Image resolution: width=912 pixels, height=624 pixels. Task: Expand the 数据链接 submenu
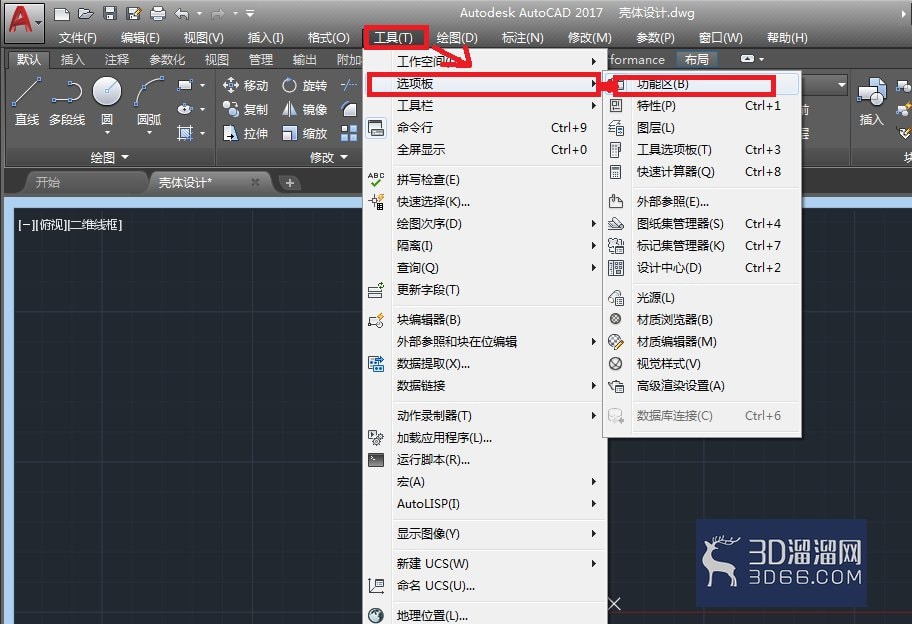pyautogui.click(x=484, y=386)
